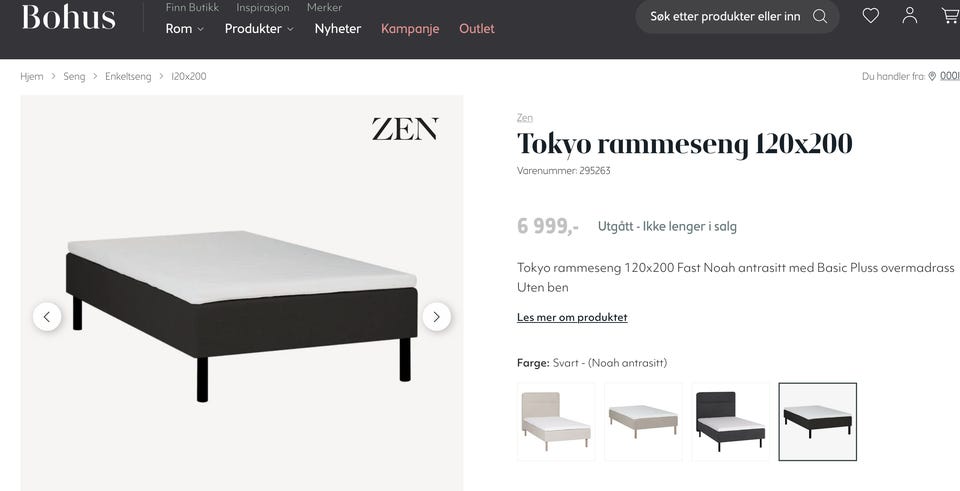Open Les mer om produktet link
The width and height of the screenshot is (960, 491).
click(x=572, y=317)
